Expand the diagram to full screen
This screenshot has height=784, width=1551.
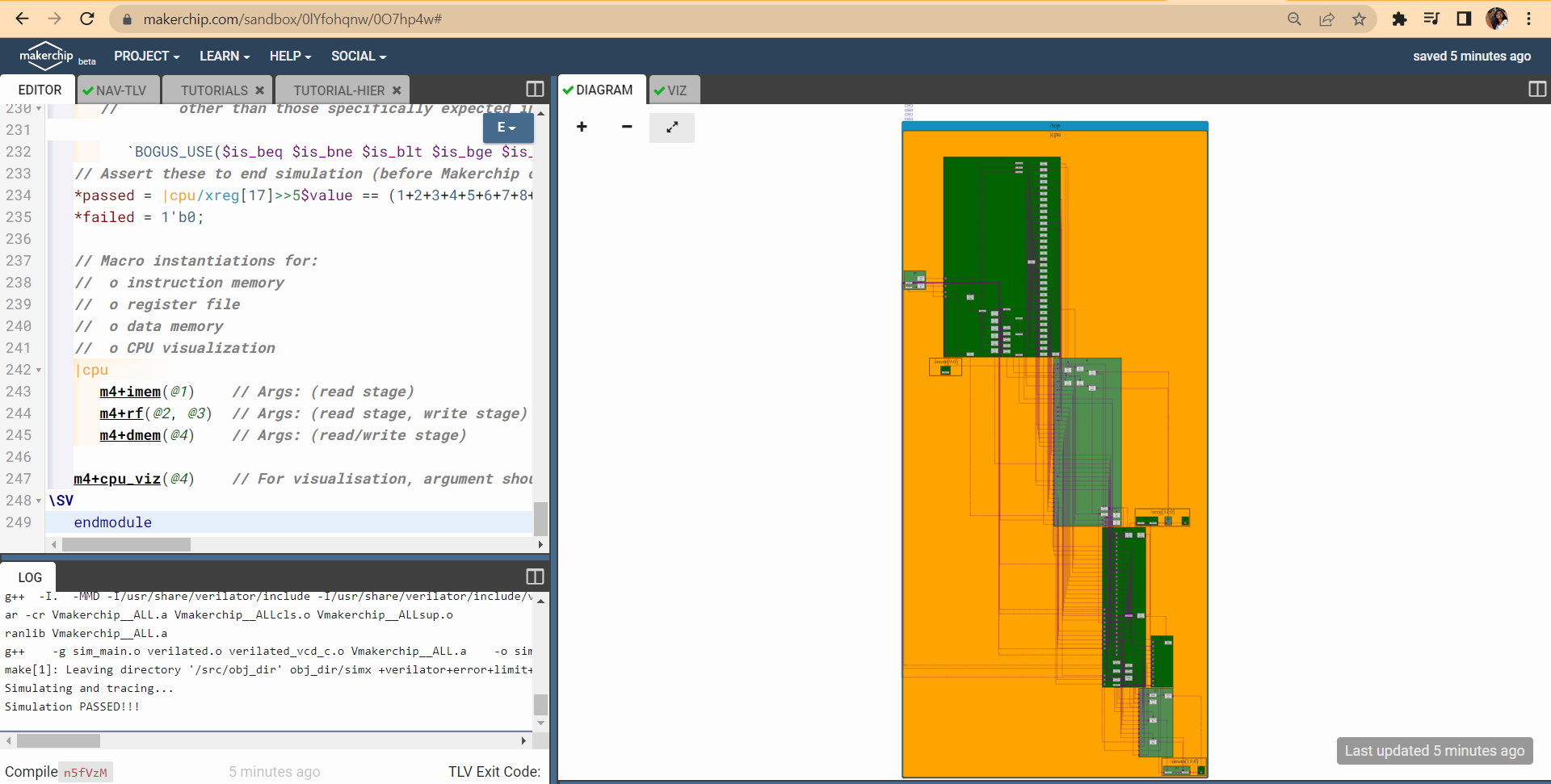(x=672, y=128)
